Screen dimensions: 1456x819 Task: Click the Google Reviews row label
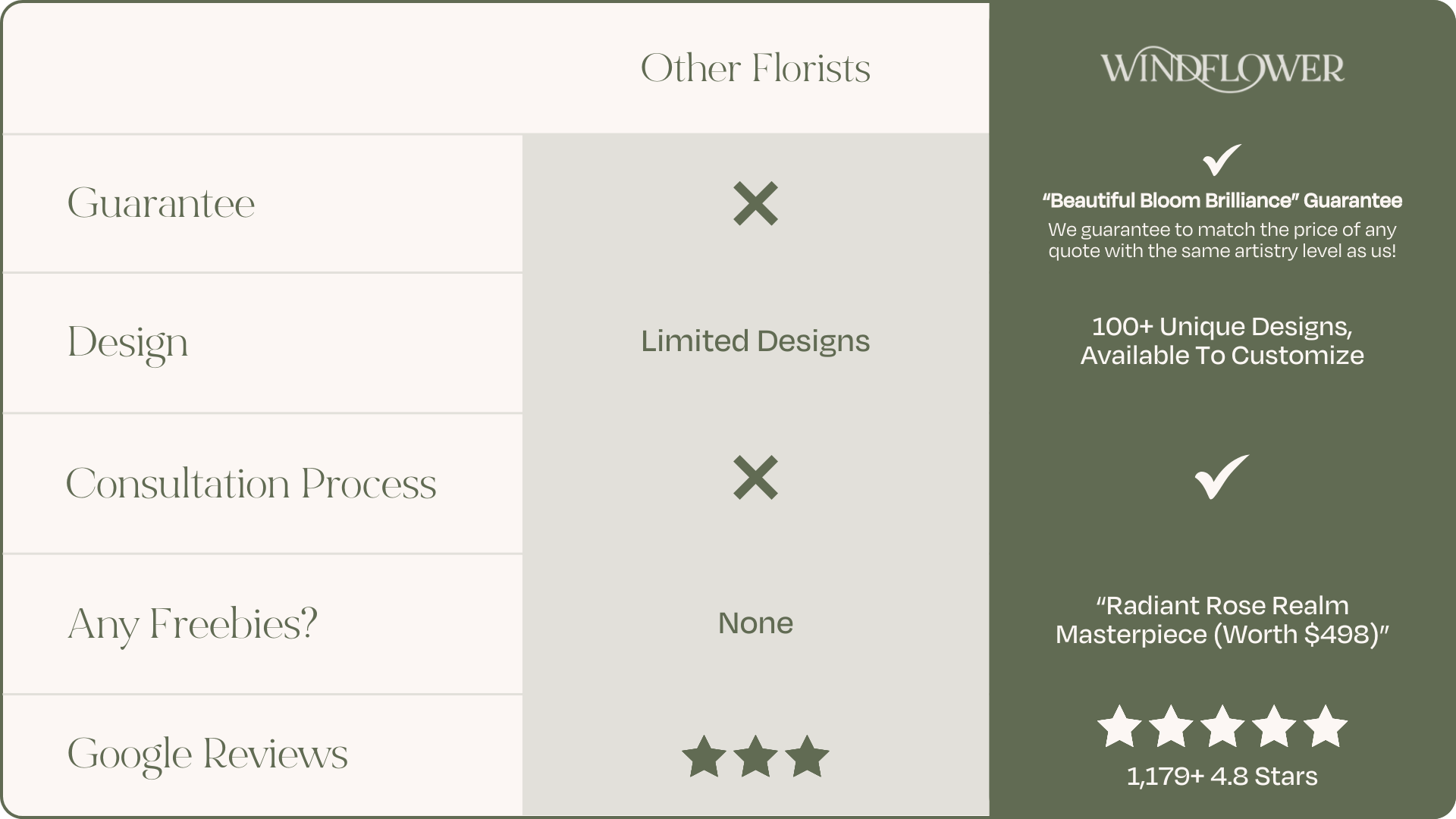[207, 754]
